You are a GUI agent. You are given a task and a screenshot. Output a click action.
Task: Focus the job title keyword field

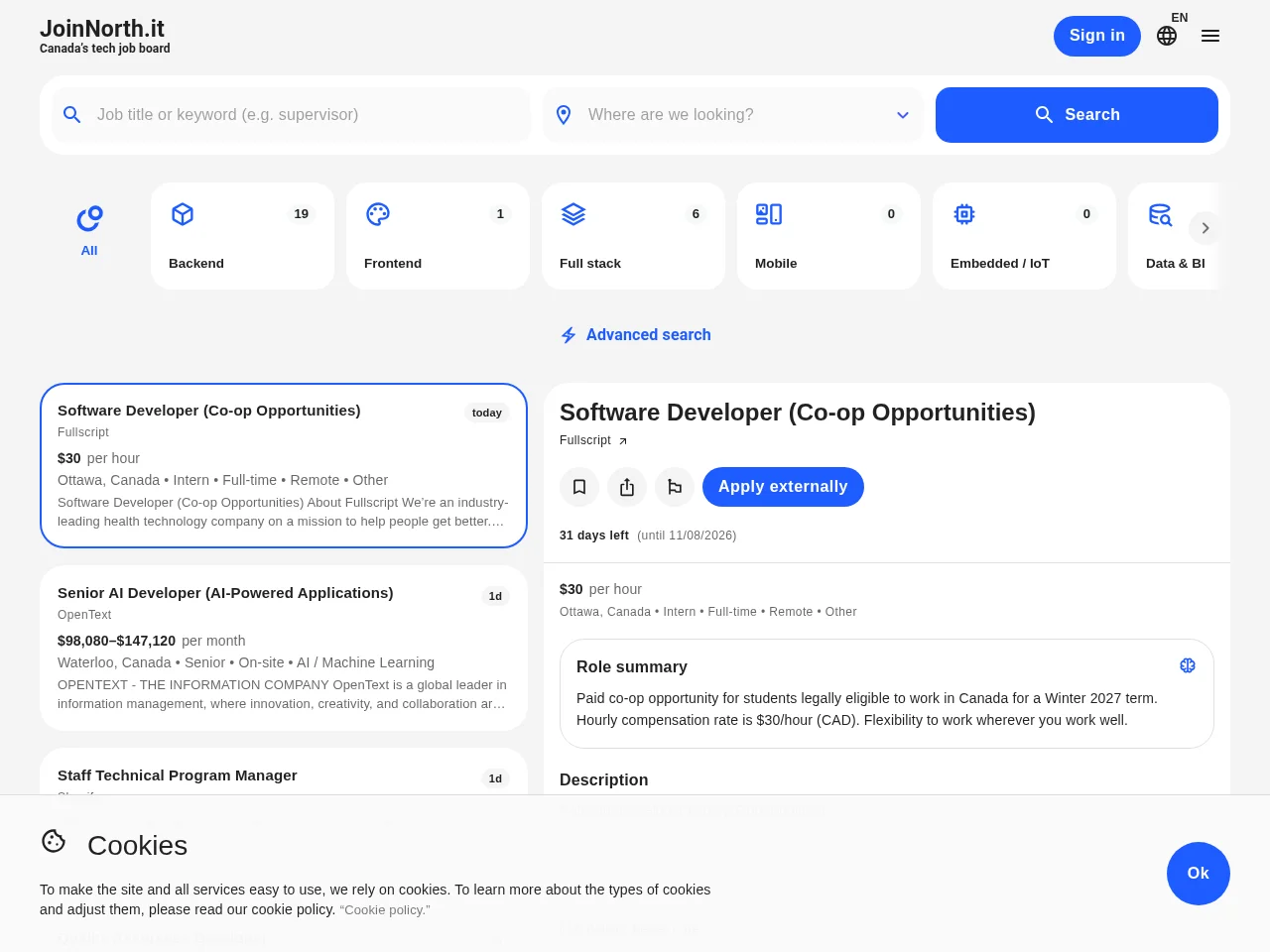(292, 115)
